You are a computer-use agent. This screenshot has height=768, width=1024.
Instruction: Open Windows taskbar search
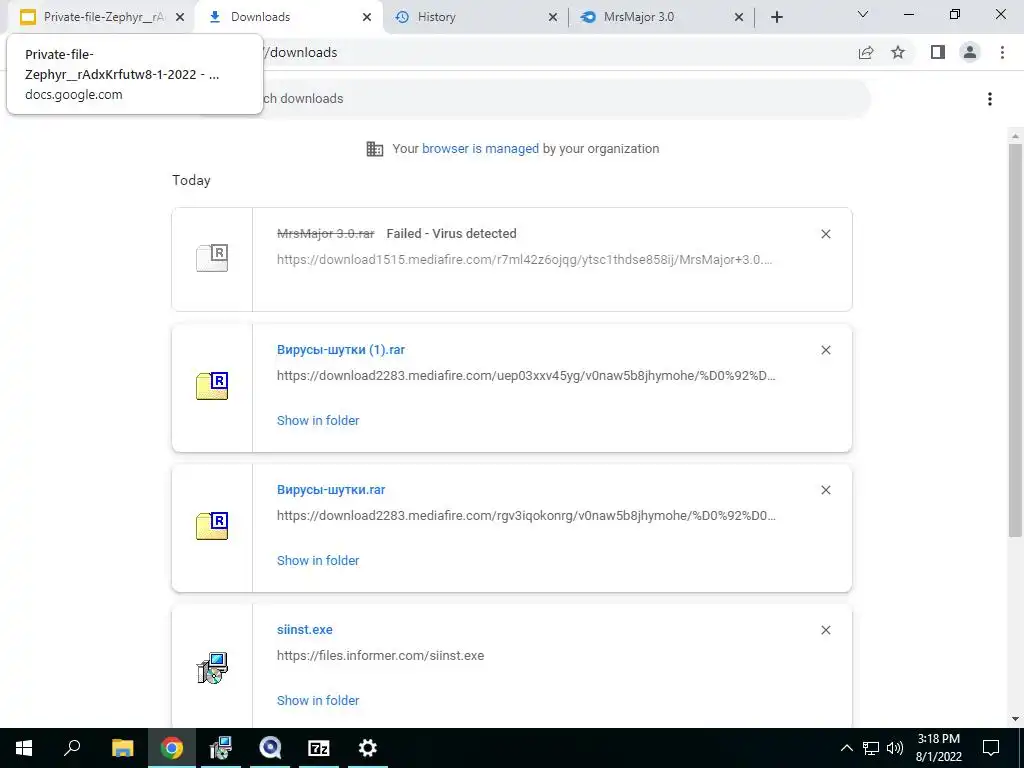pos(72,748)
